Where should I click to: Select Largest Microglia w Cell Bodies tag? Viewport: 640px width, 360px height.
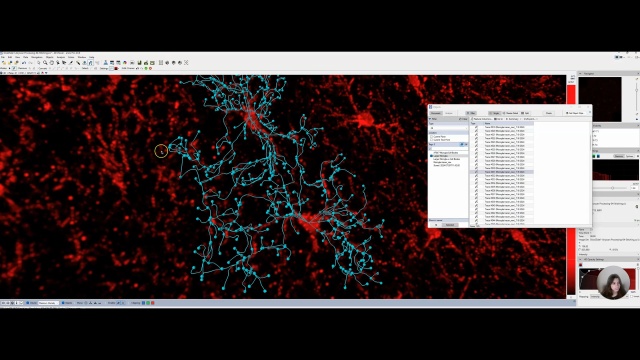tap(447, 159)
